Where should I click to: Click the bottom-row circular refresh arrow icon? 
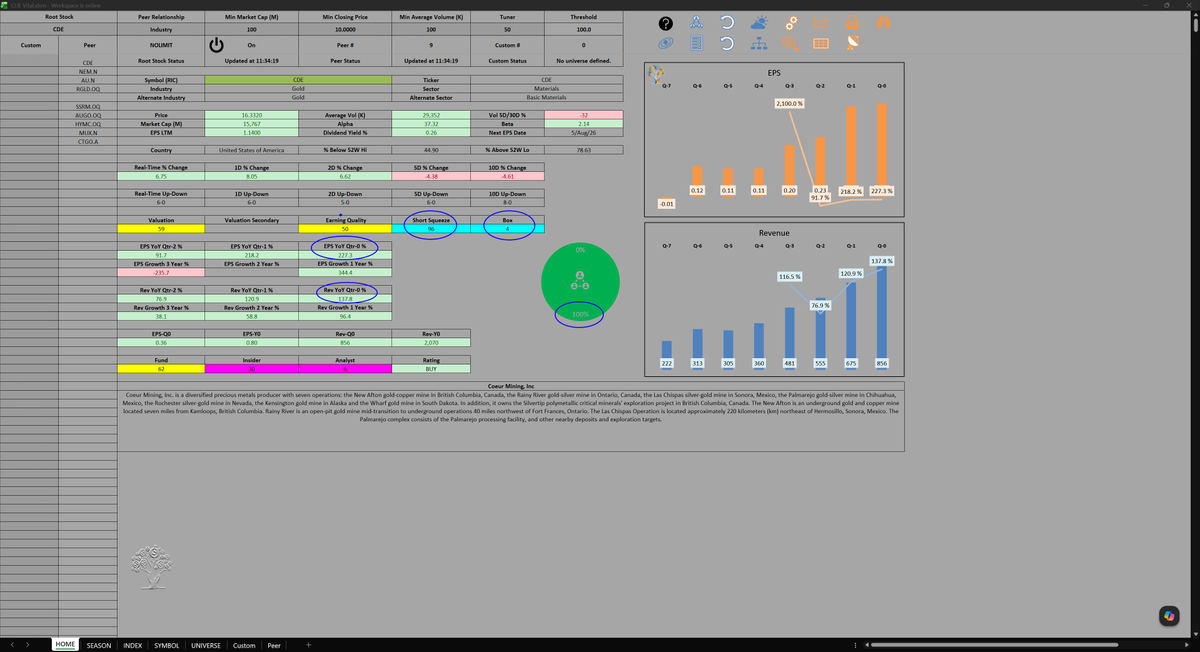click(728, 44)
